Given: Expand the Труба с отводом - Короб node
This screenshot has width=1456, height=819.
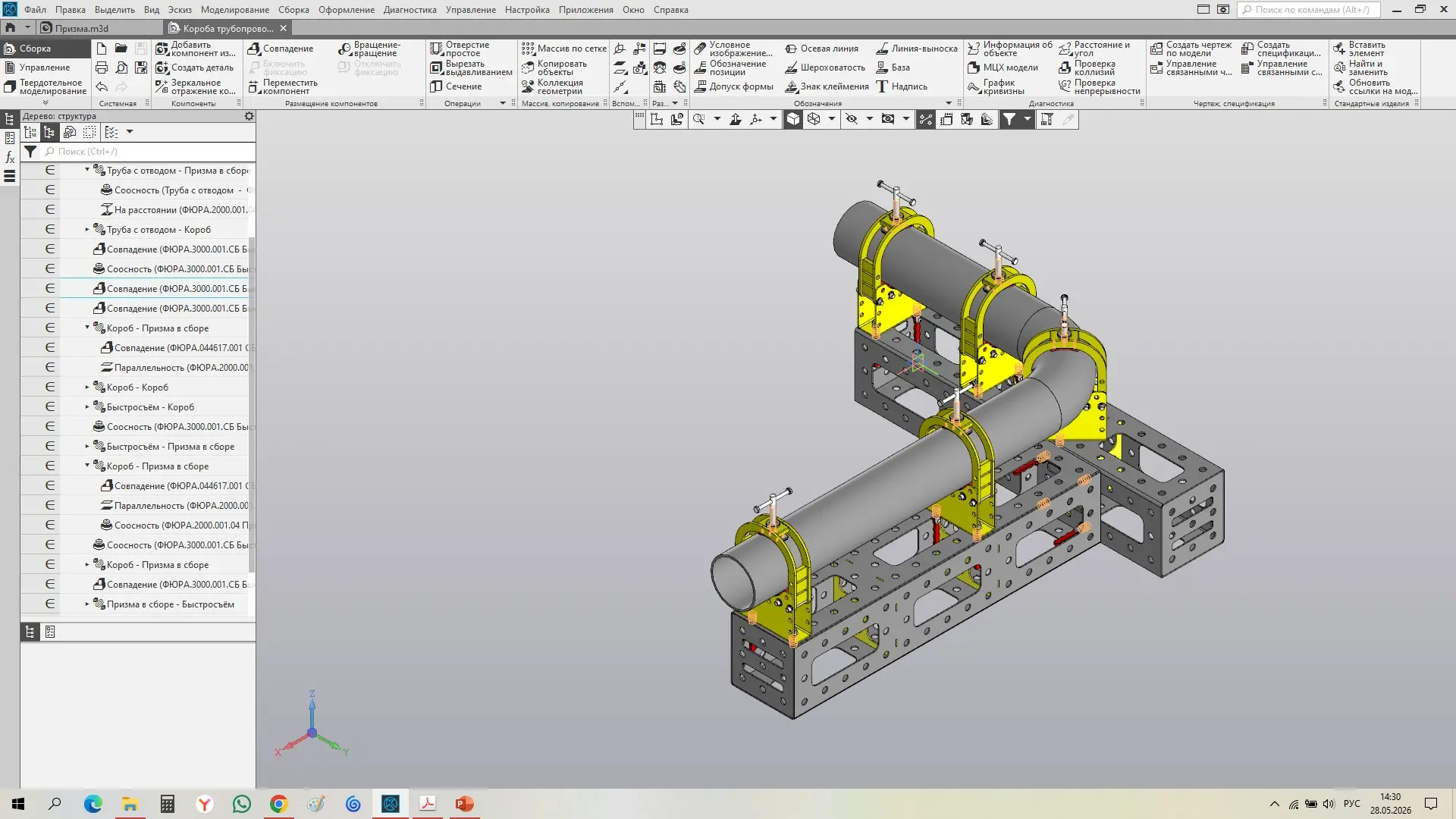Looking at the screenshot, I should [x=87, y=229].
